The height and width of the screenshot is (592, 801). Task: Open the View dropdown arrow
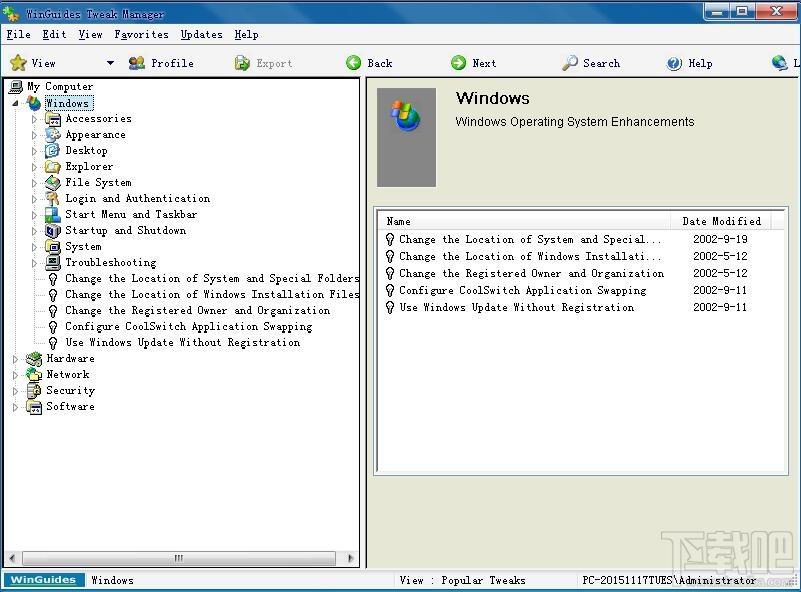click(110, 63)
